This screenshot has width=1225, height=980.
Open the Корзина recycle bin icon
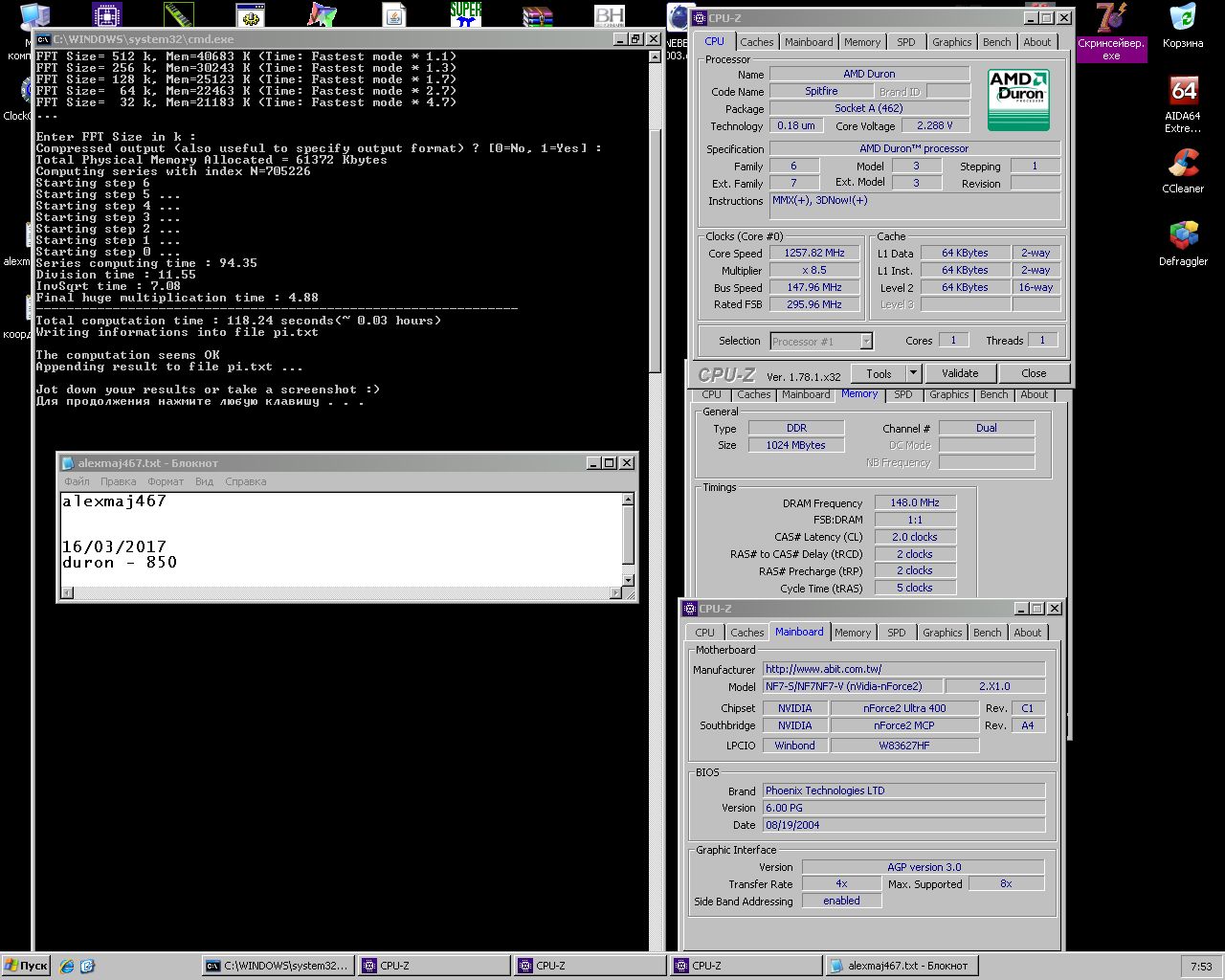point(1183,27)
